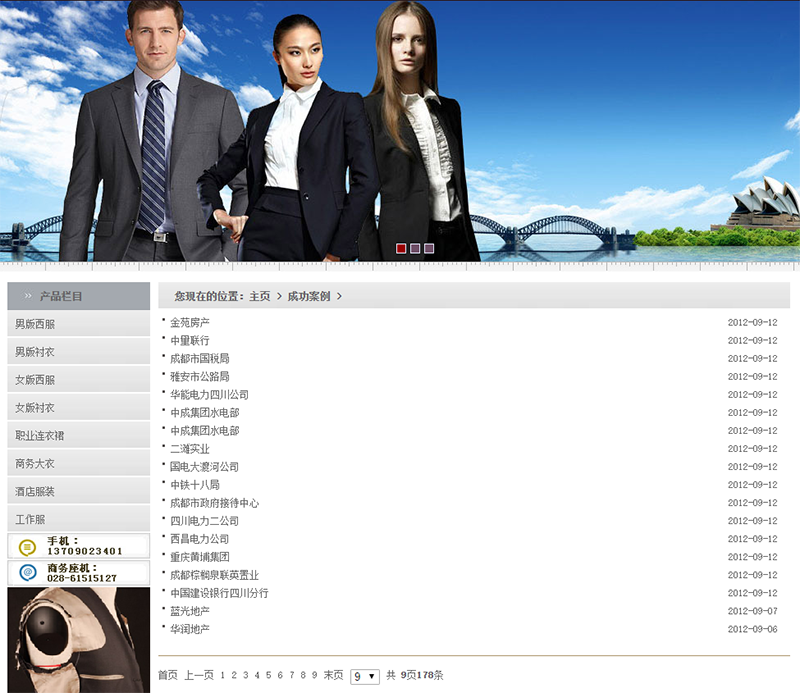Click the suit vest thumbnail image
The width and height of the screenshot is (800, 693).
point(78,640)
